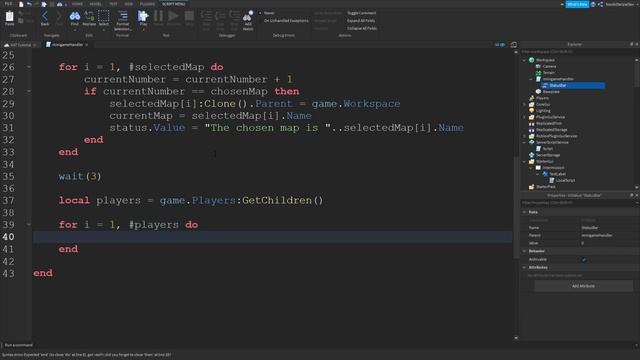Place cursor on empty line 40
640x360 pixels.
coord(273,237)
